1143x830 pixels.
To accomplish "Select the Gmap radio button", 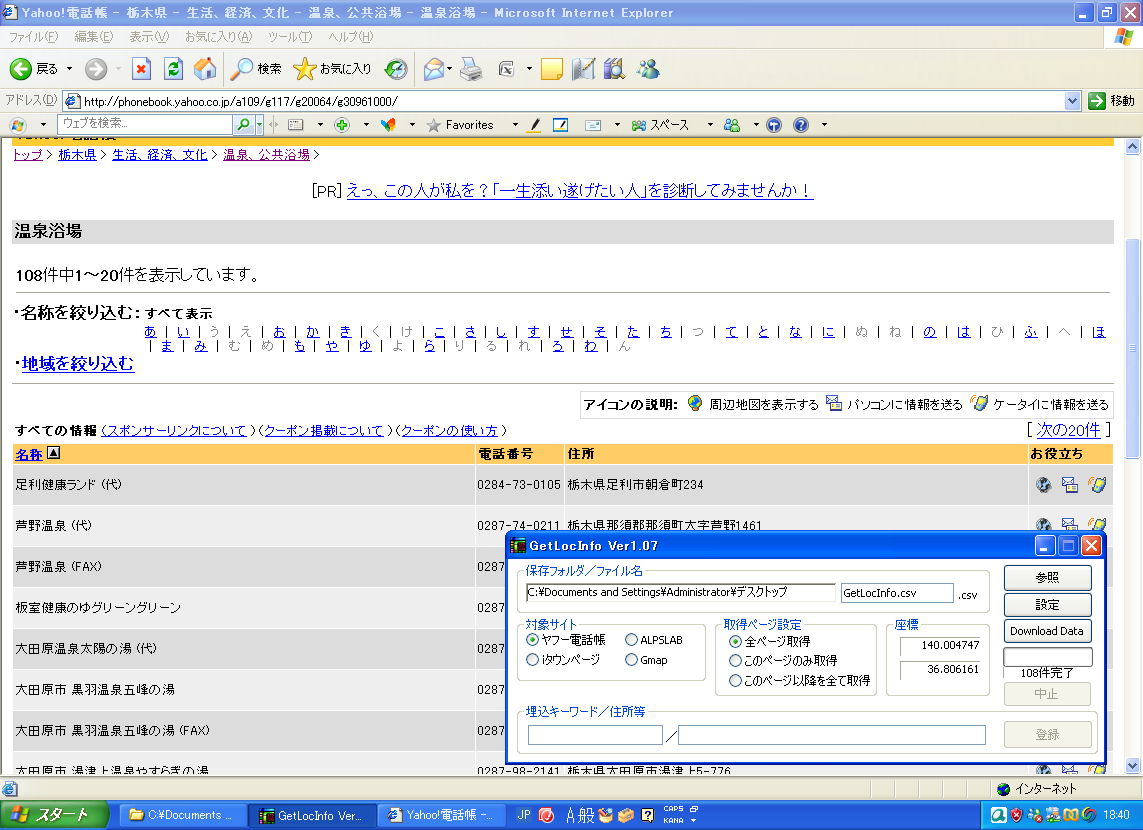I will point(632,660).
